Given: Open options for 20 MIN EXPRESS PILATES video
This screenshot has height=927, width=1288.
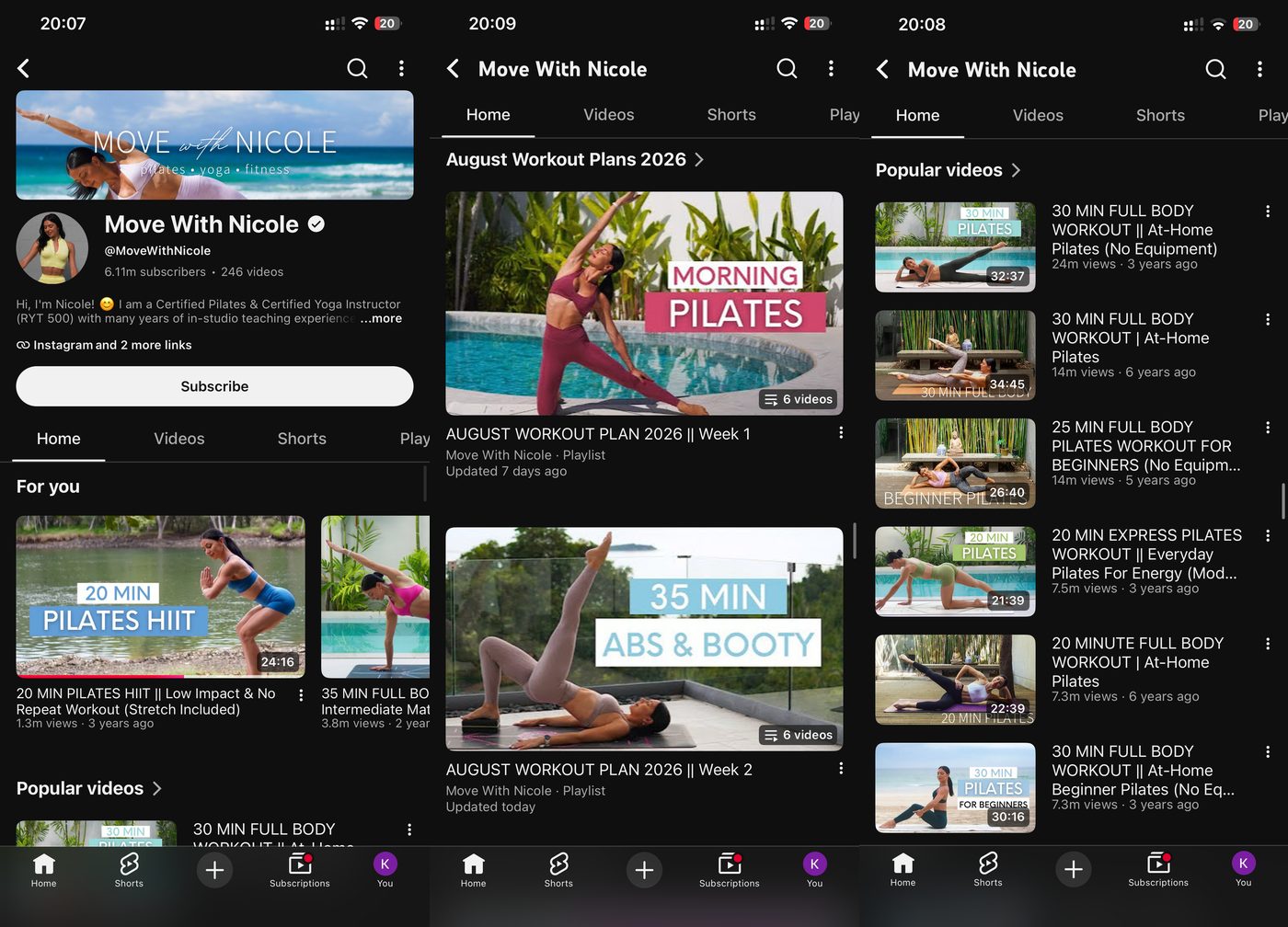Looking at the screenshot, I should pos(1268,535).
